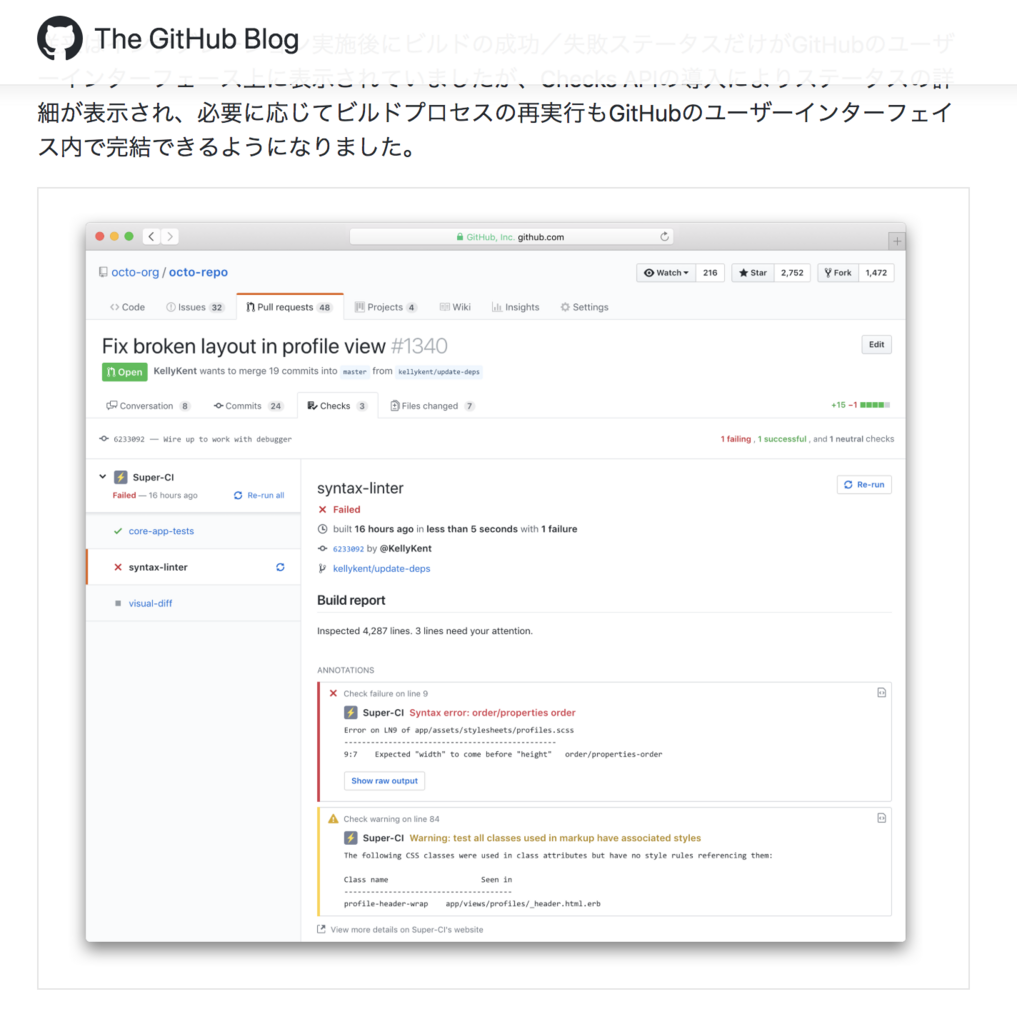Image resolution: width=1017 pixels, height=1024 pixels.
Task: Click the fork count 1,472
Action: pyautogui.click(x=876, y=273)
